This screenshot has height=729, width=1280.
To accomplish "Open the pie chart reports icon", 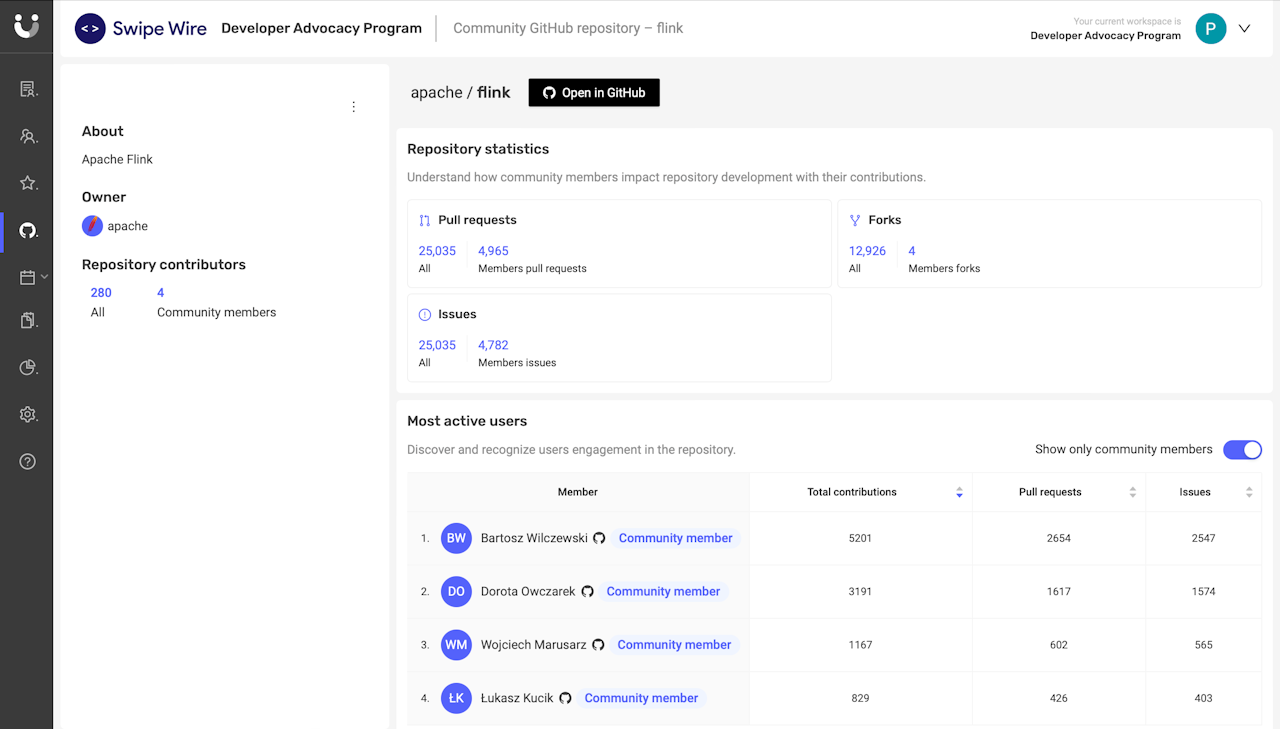I will 28,368.
